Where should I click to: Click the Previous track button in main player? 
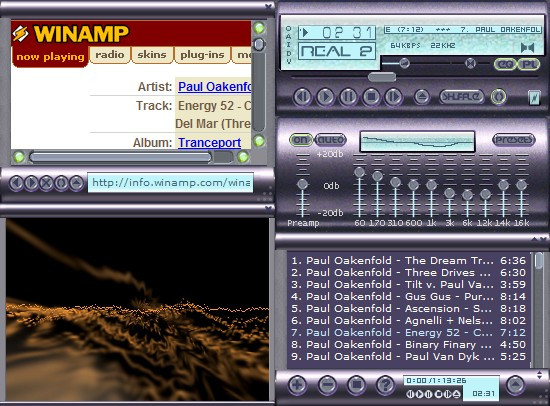tap(302, 96)
